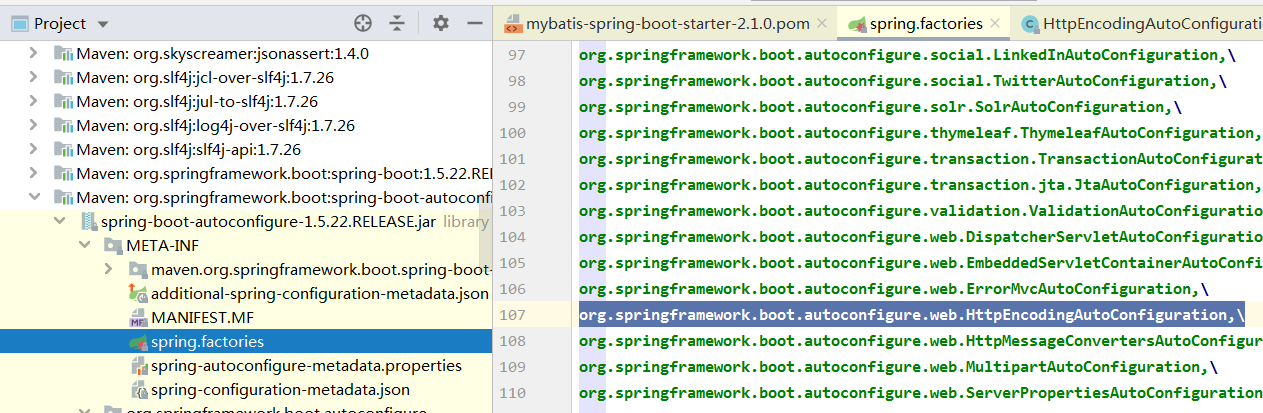Open the Project panel settings gear
The width and height of the screenshot is (1263, 413).
coord(441,23)
